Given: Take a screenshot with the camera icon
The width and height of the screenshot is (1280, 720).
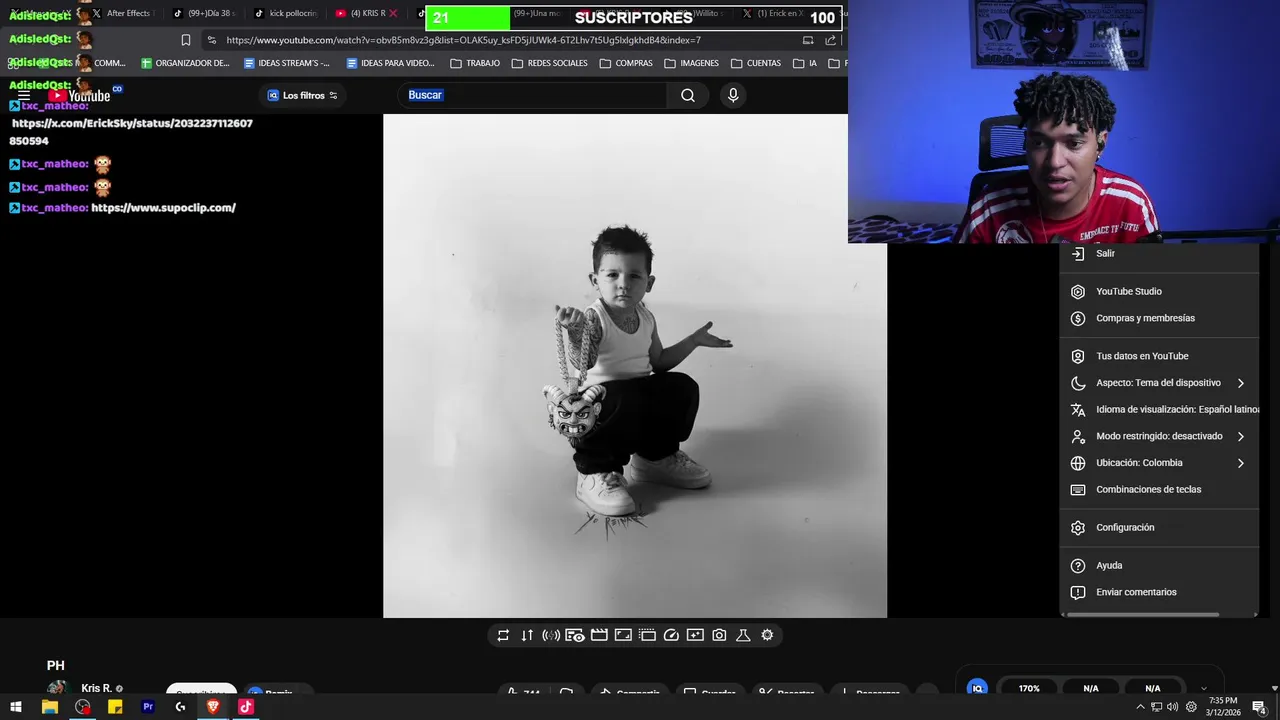Looking at the screenshot, I should 719,635.
